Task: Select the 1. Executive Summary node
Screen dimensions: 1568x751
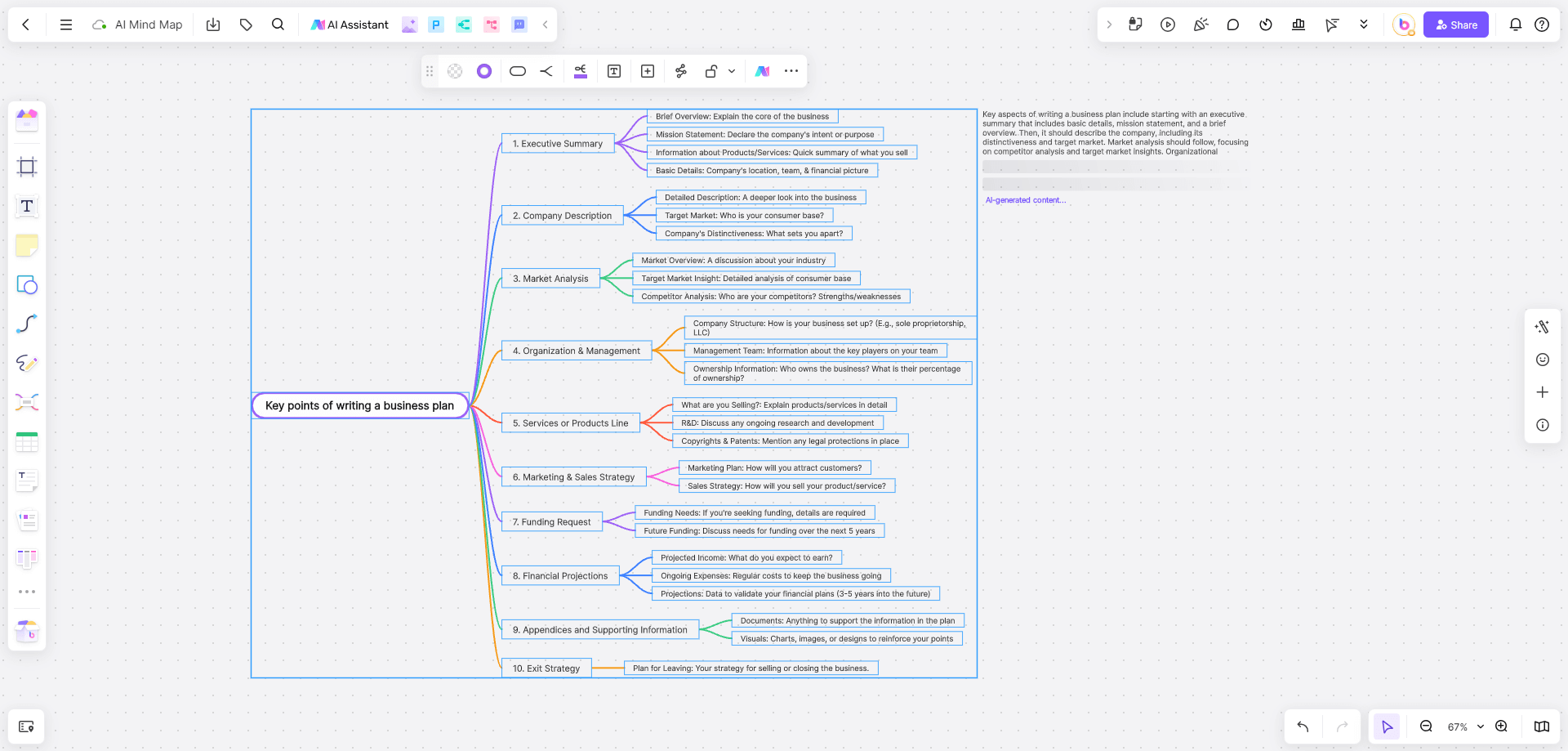Action: (x=558, y=144)
